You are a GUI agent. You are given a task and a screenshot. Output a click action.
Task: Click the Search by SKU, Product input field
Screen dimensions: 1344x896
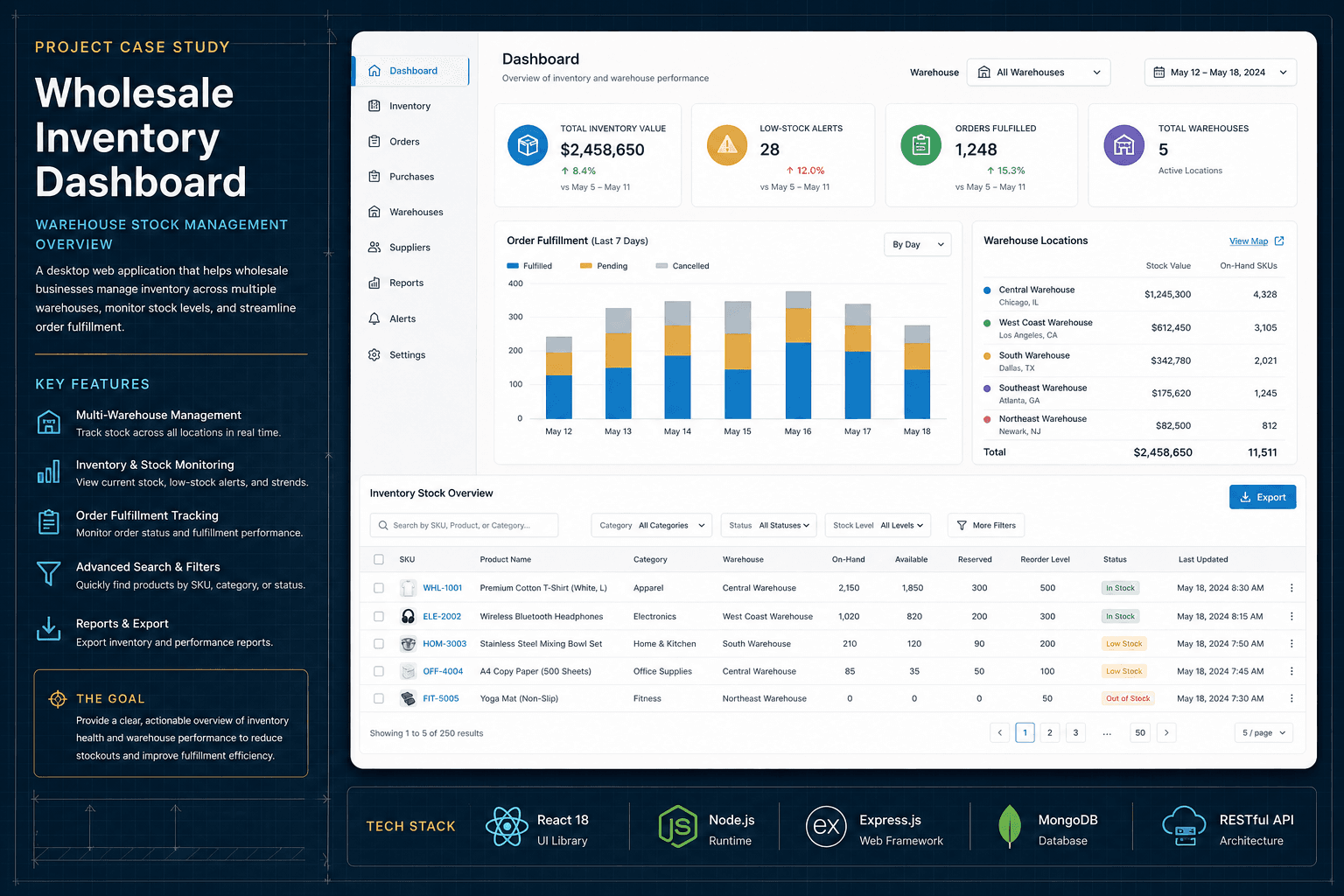click(x=464, y=525)
